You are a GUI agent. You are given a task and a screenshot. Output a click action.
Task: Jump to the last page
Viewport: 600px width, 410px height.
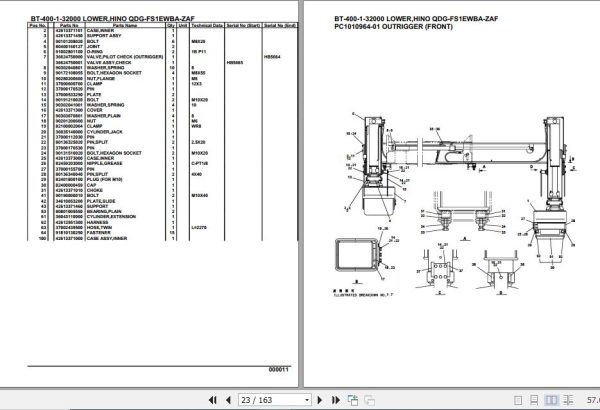[336, 400]
